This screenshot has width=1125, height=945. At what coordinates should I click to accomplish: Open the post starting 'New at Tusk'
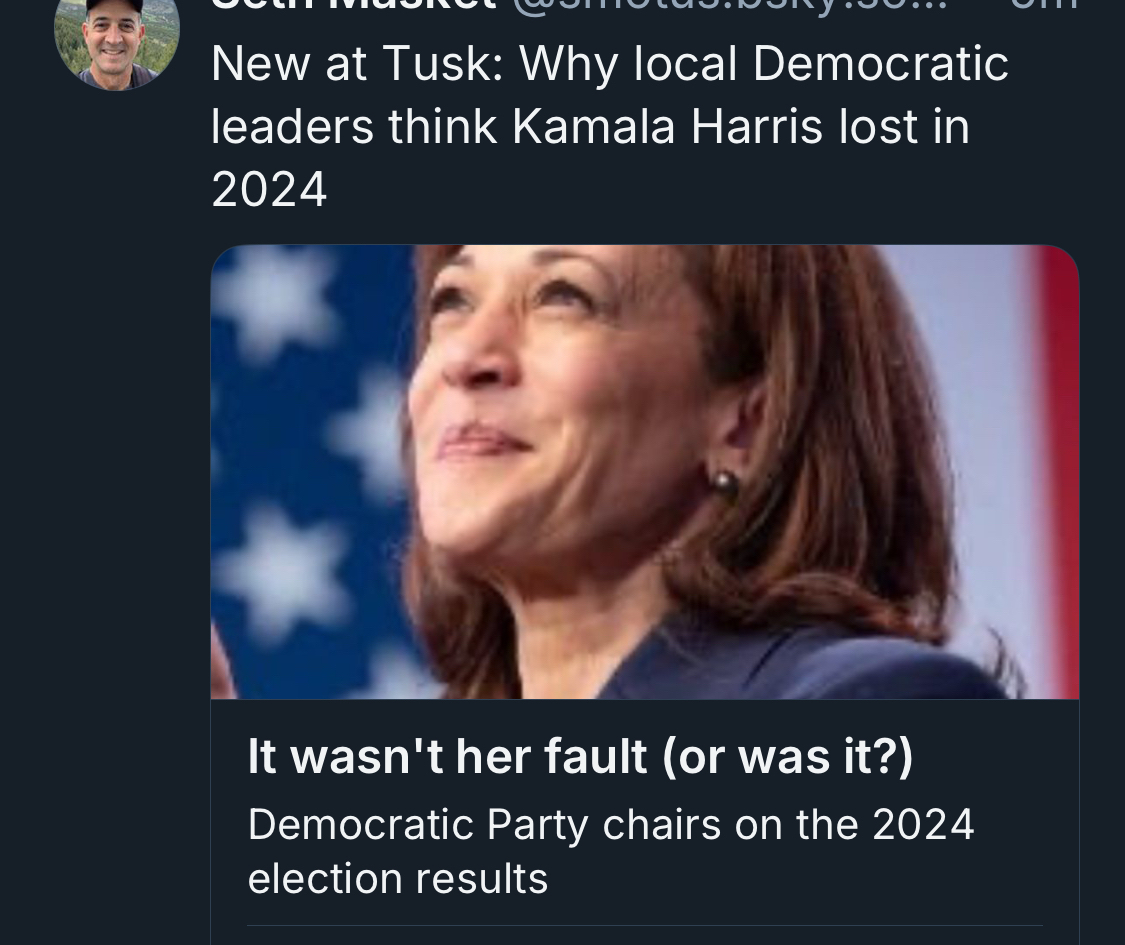coord(609,65)
